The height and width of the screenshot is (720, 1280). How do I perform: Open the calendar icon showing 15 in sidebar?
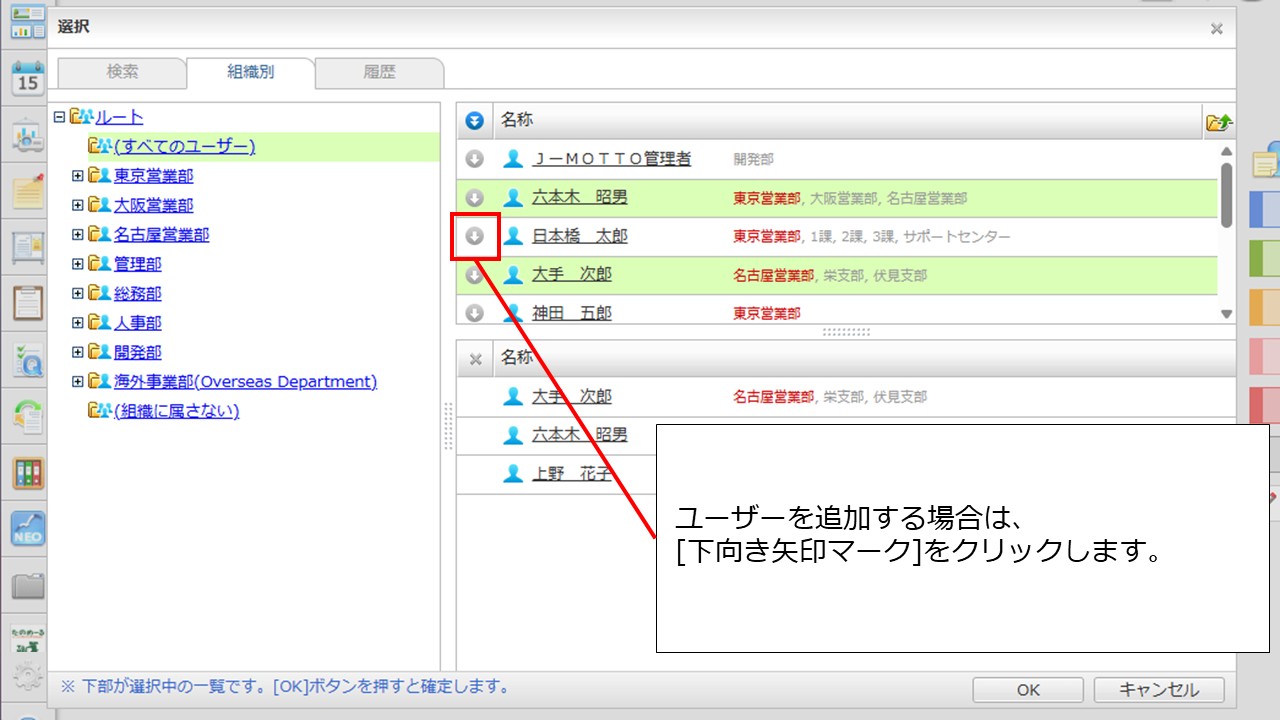tap(27, 78)
